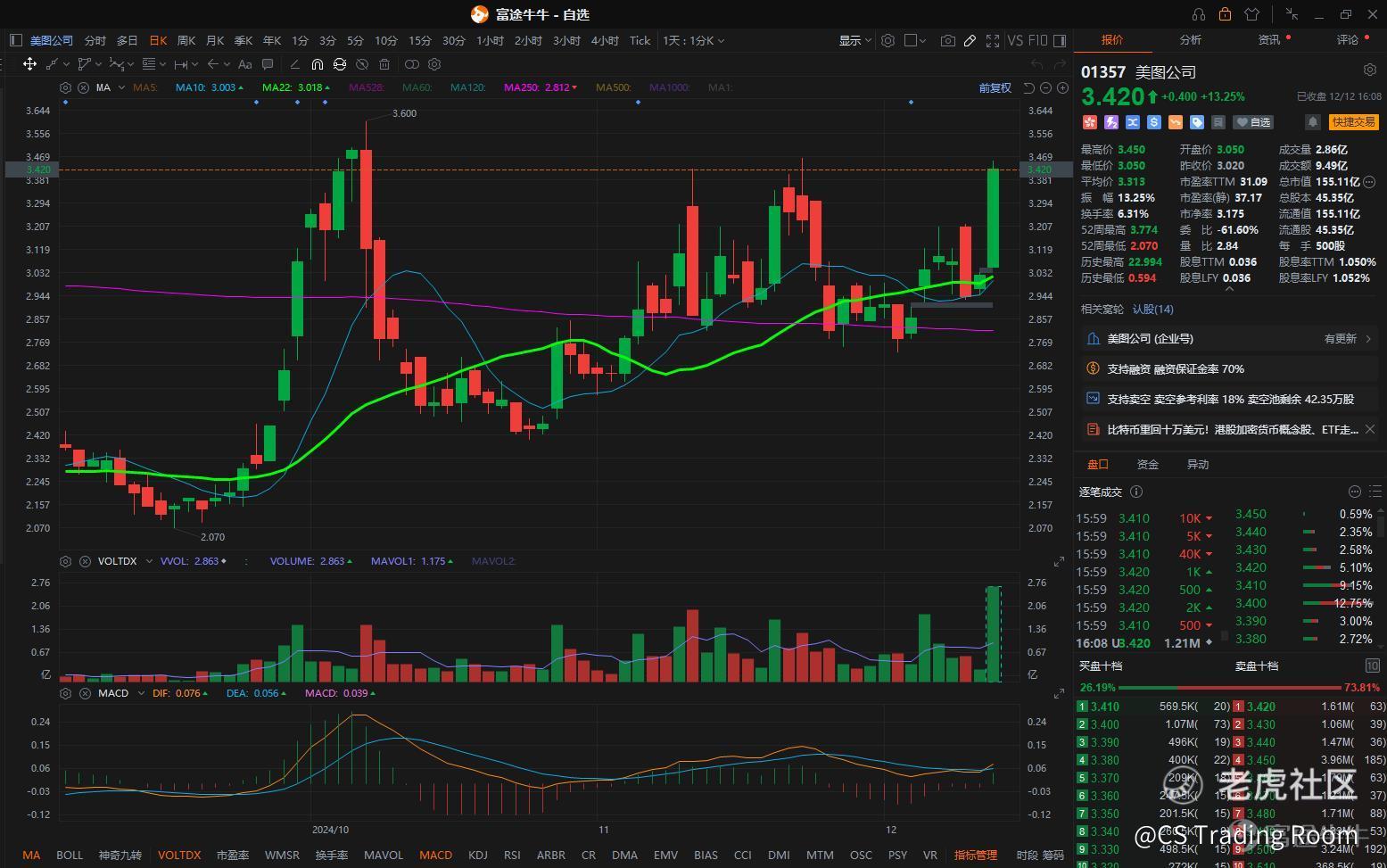Viewport: 1387px width, 868px height.
Task: Zoom out the chart with minus icon
Action: 1045,87
